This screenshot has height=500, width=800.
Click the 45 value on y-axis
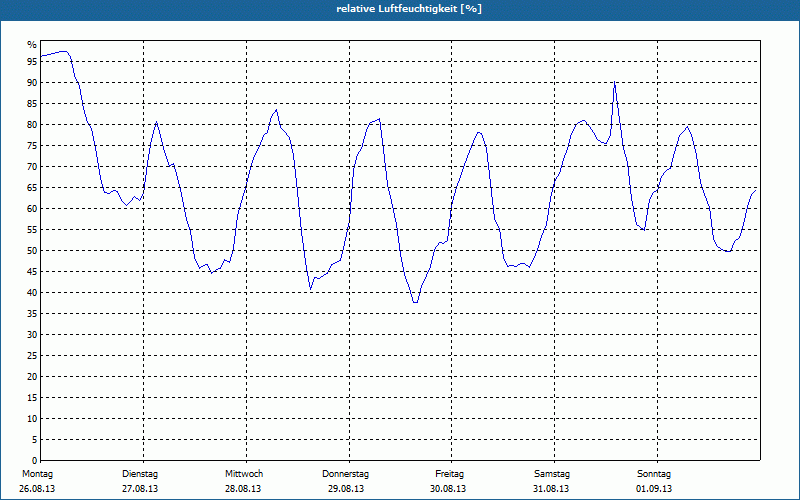click(x=32, y=271)
